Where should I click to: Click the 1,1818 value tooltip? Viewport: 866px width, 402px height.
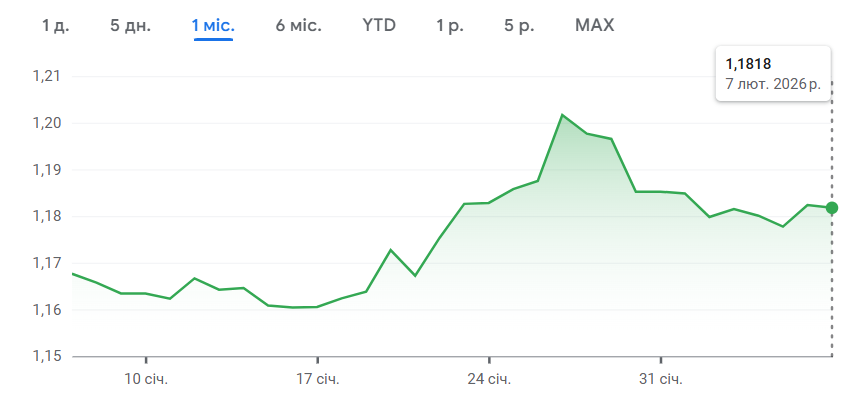[x=749, y=64]
